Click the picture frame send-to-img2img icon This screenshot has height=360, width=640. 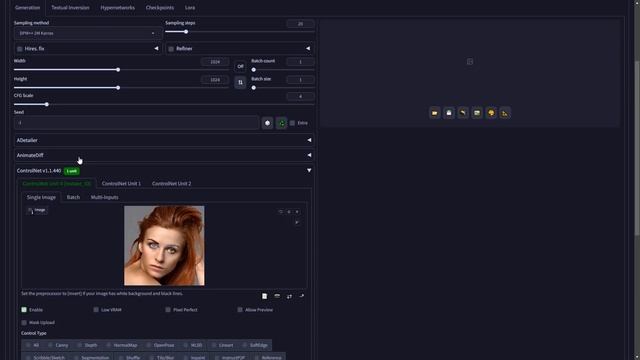[477, 113]
